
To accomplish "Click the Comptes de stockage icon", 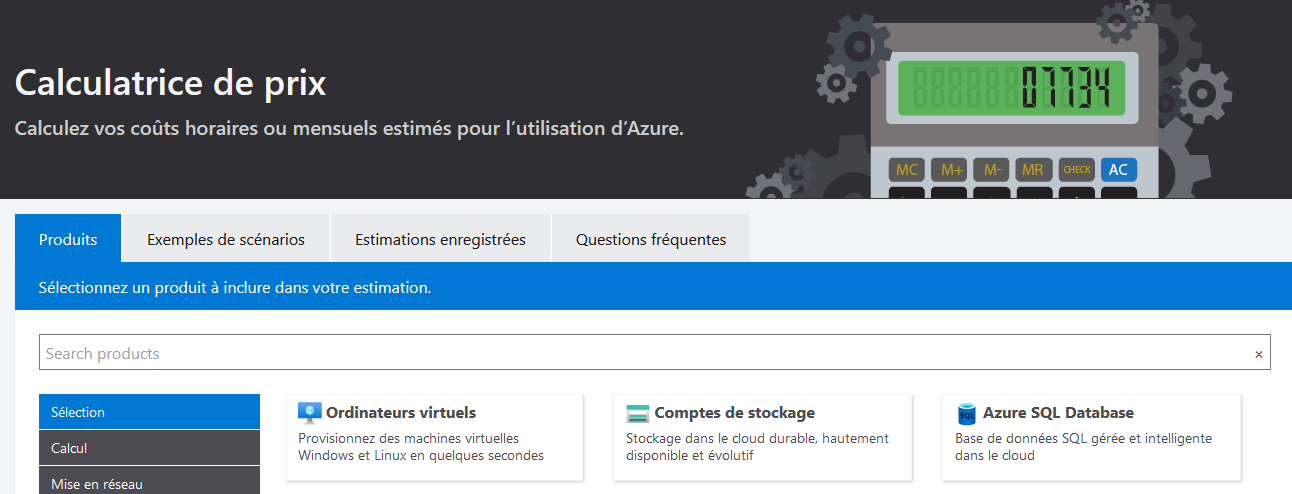I will (x=638, y=413).
